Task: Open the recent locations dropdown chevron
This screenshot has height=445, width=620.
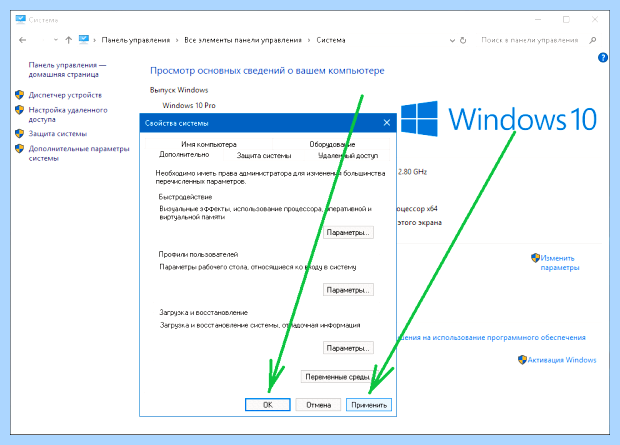Action: coord(56,40)
